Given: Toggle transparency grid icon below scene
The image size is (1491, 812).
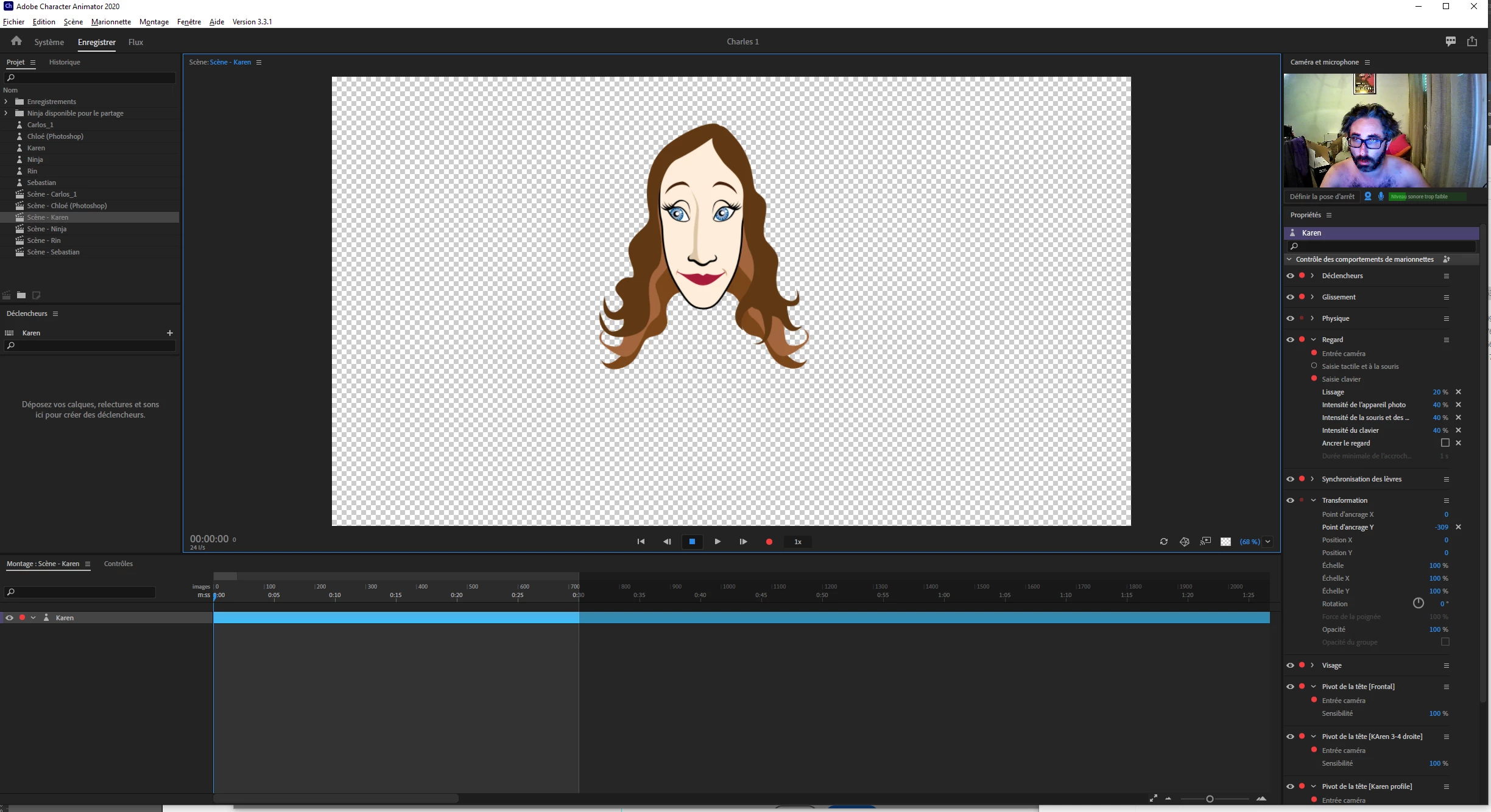Looking at the screenshot, I should pos(1225,541).
